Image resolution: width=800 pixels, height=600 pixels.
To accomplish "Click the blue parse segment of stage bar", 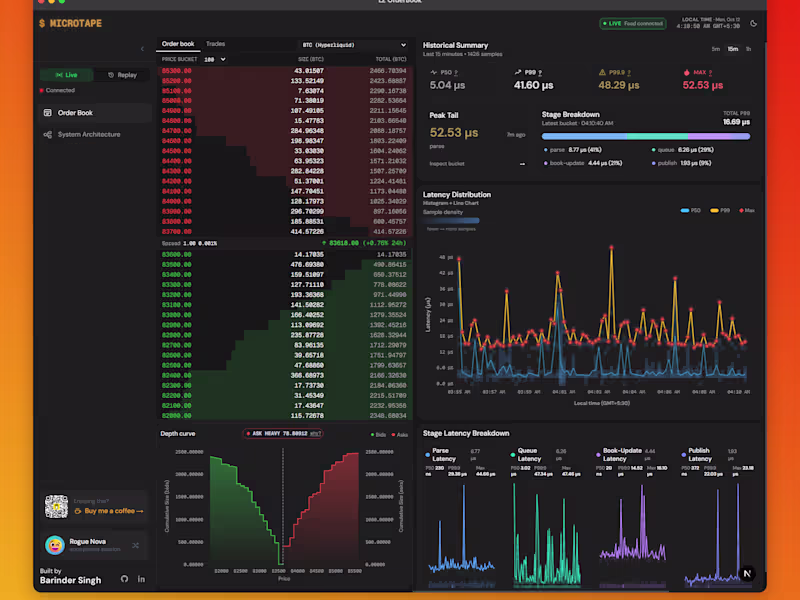I will pyautogui.click(x=584, y=136).
